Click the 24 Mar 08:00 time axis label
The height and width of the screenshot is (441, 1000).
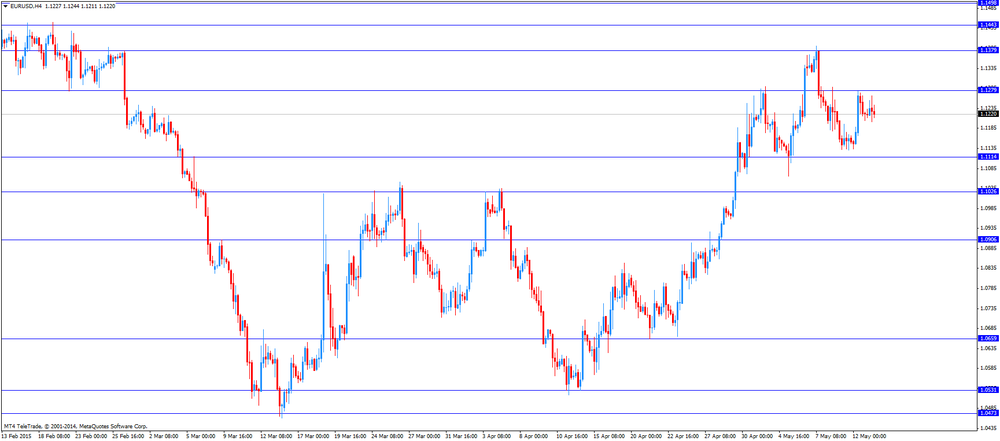[386, 437]
